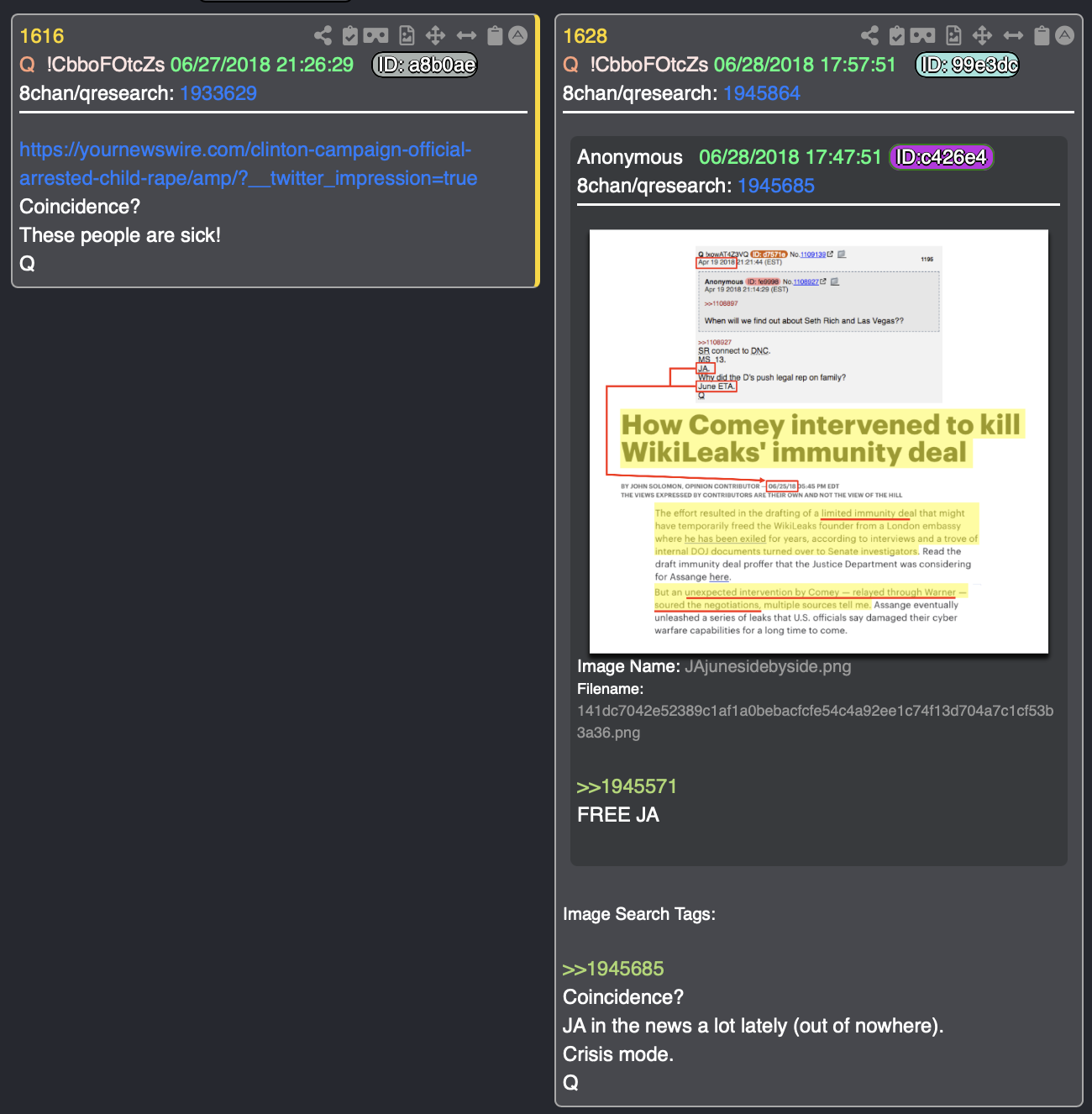Open 8chan post link 1945864

(x=762, y=93)
